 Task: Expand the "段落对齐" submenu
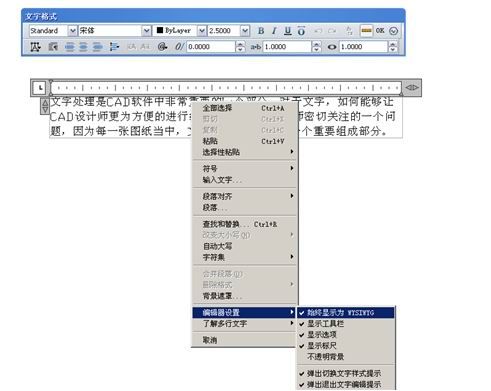coord(245,196)
